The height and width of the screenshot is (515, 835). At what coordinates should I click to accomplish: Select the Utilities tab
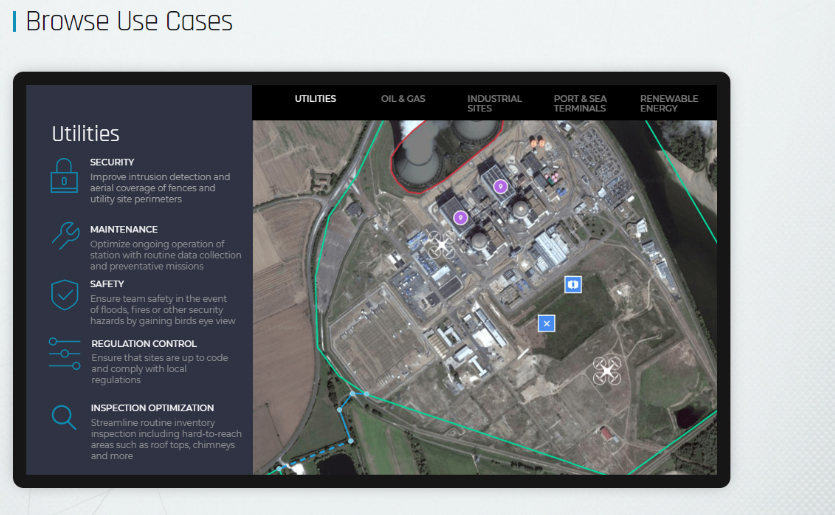click(315, 99)
